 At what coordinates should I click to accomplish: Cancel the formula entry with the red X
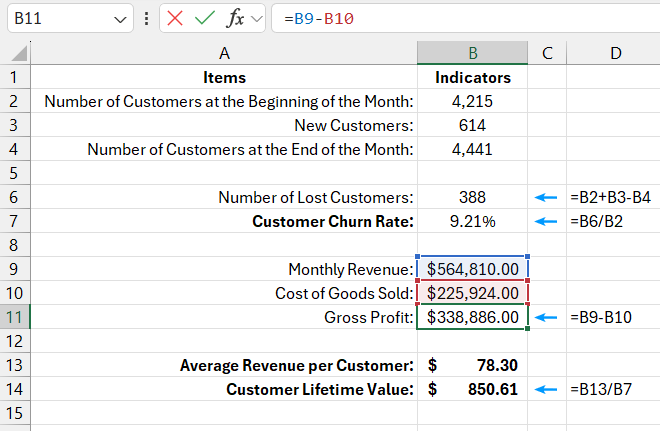[175, 19]
